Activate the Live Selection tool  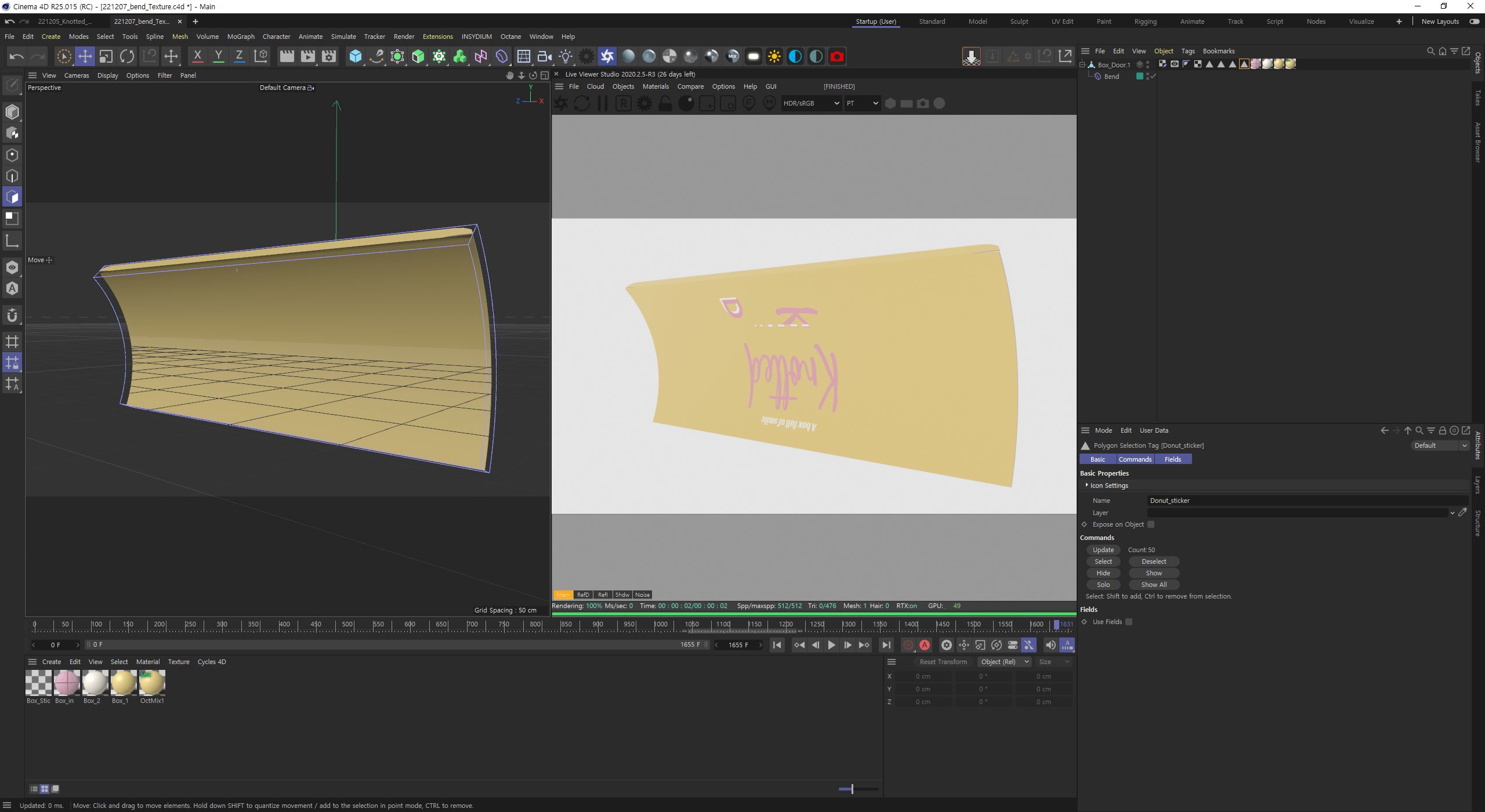(x=64, y=56)
